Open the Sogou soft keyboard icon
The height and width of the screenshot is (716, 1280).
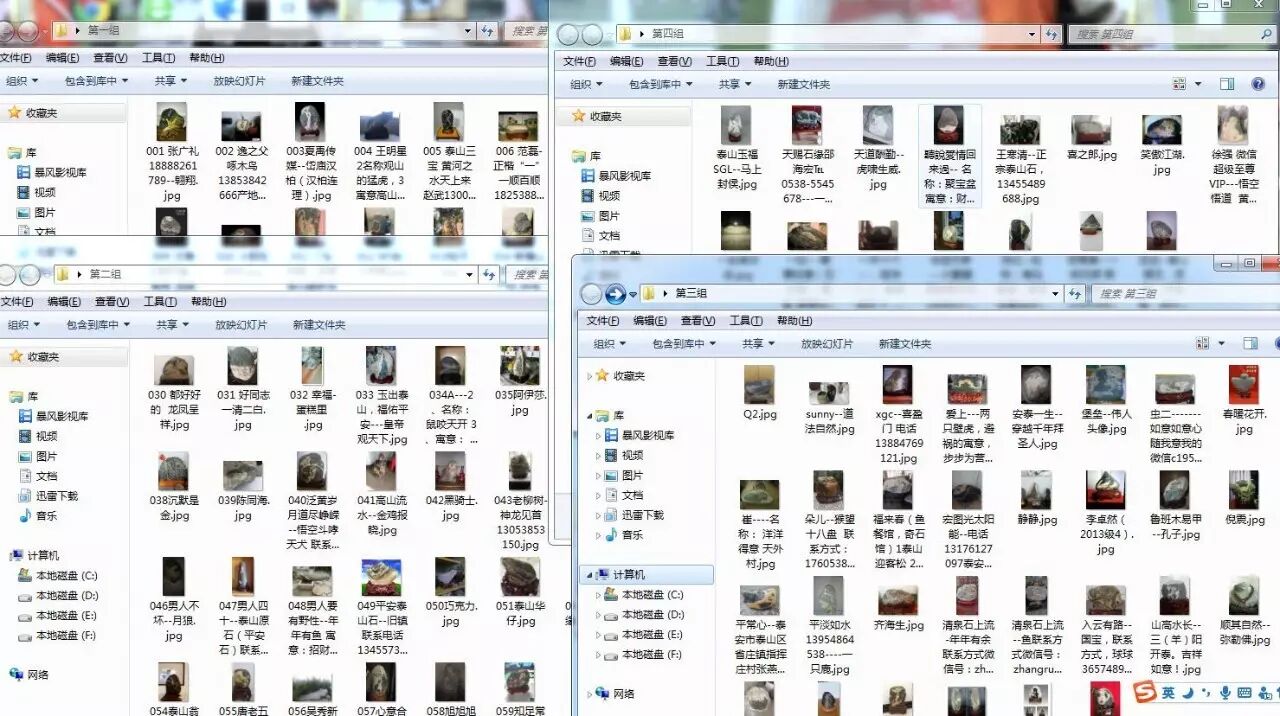click(1244, 692)
